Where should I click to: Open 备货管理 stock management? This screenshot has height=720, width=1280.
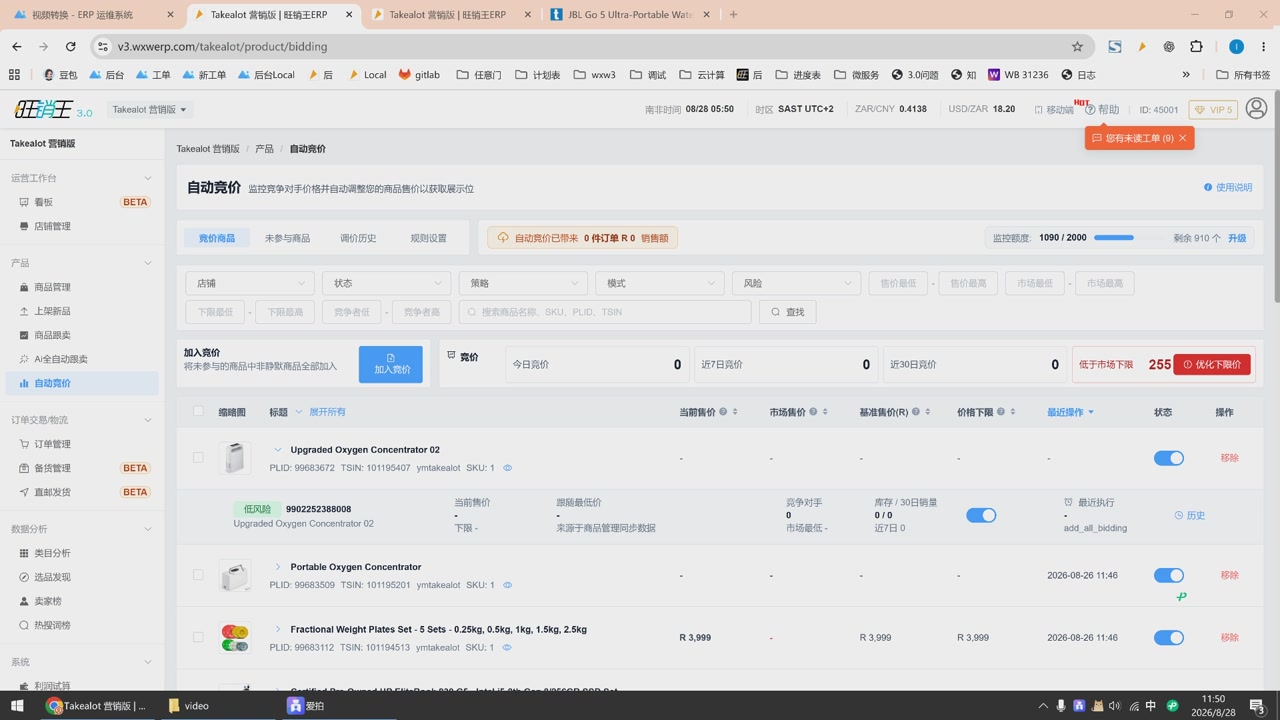pos(82,468)
